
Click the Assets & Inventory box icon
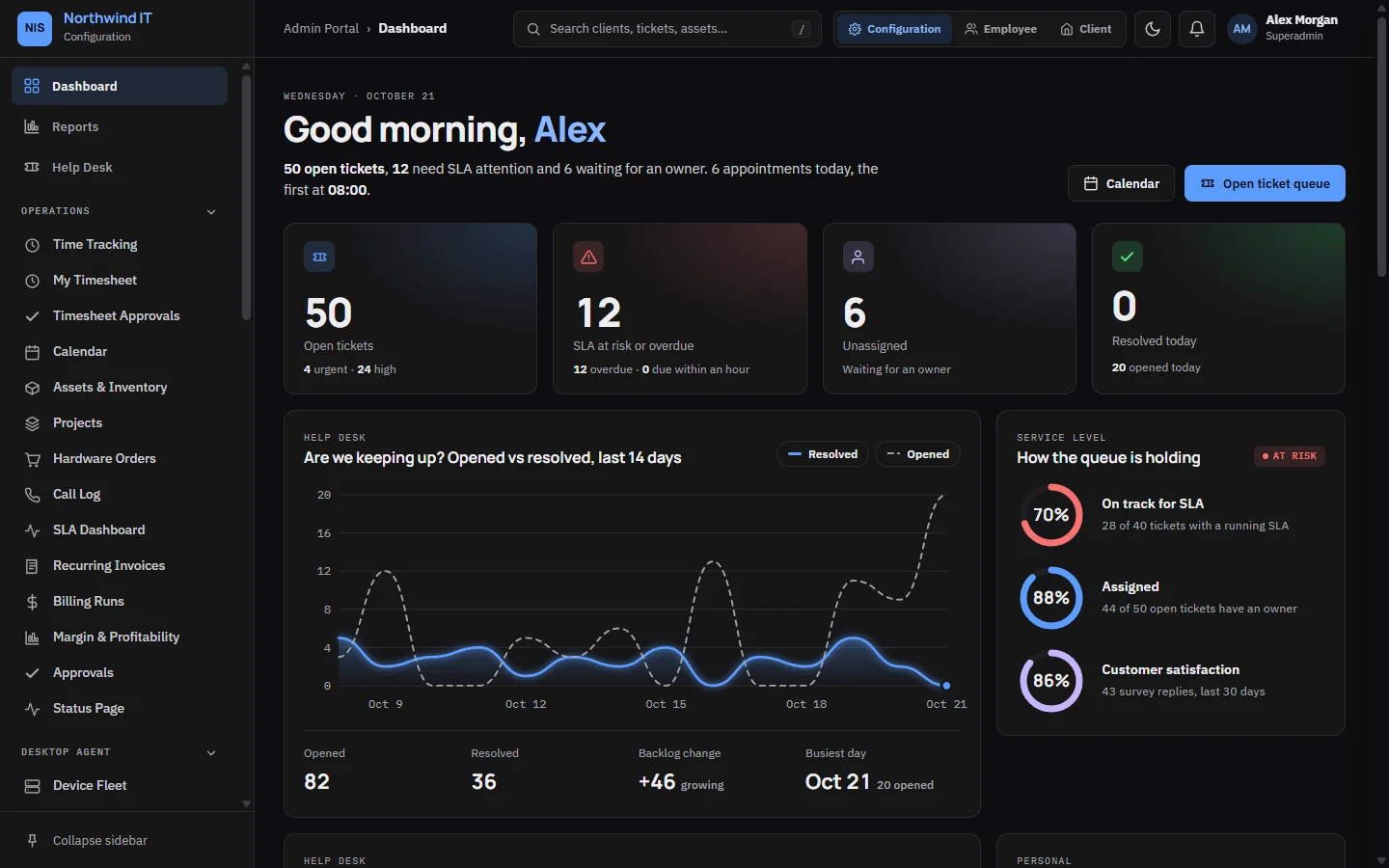coord(32,388)
